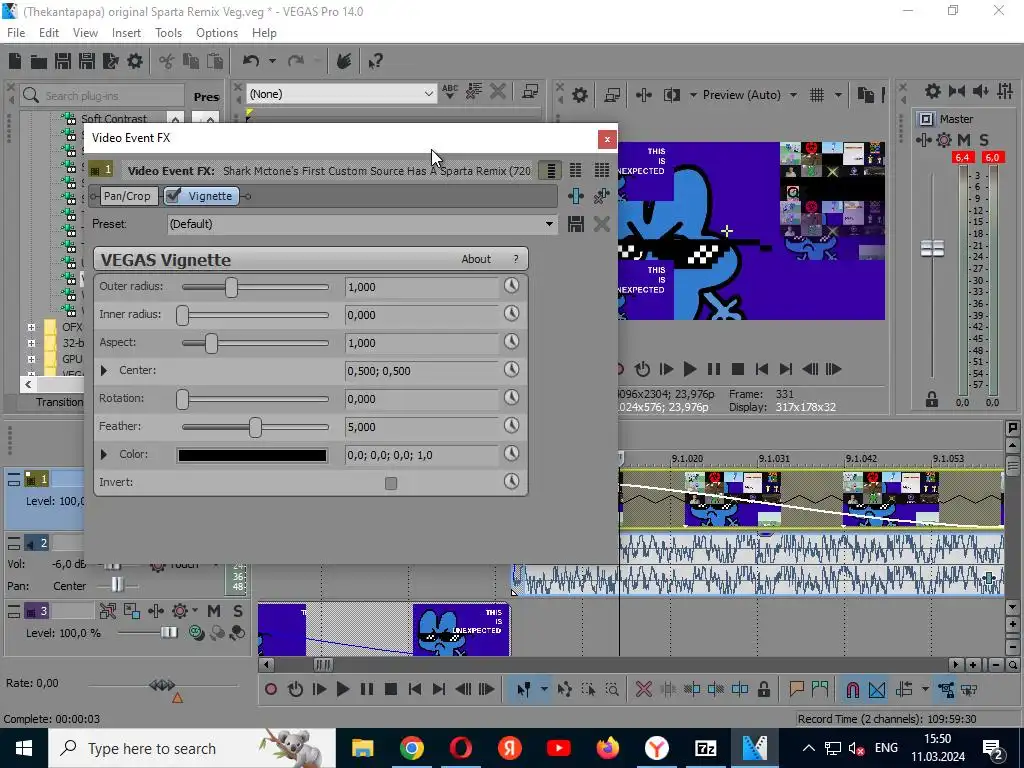Uncheck the Vignette effect checkbox

pos(173,195)
